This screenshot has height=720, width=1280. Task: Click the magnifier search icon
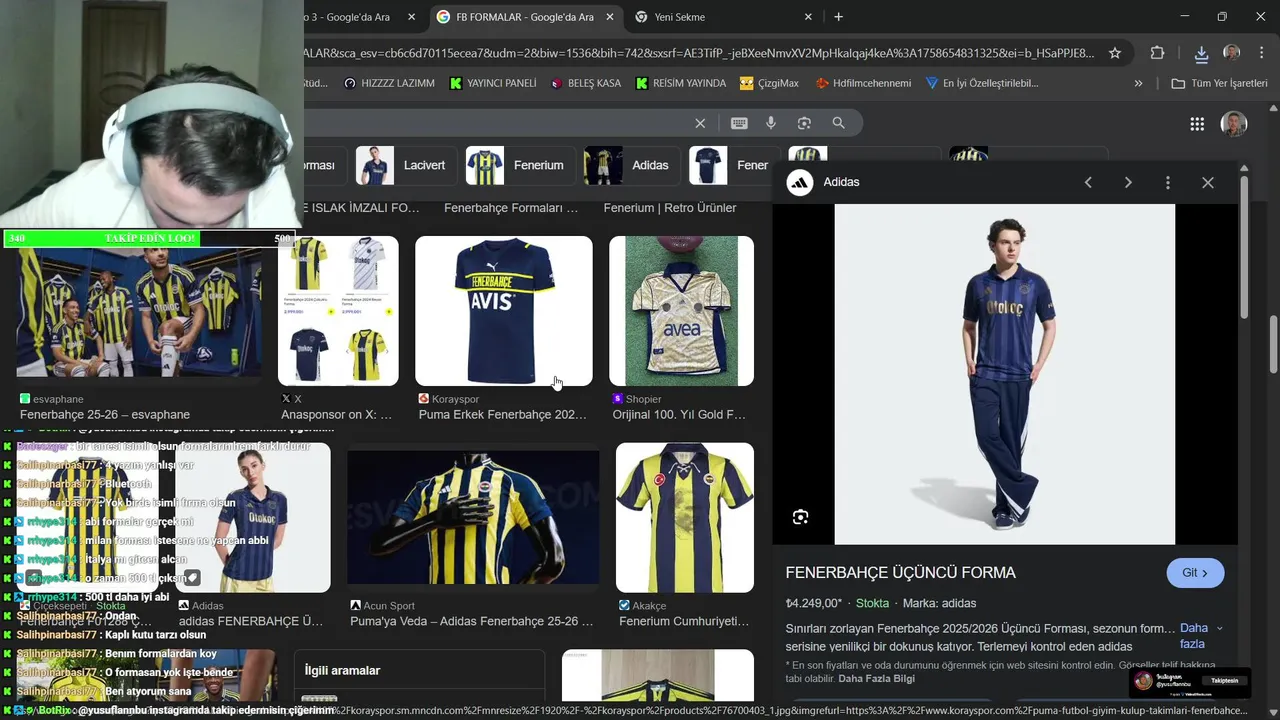tap(838, 123)
